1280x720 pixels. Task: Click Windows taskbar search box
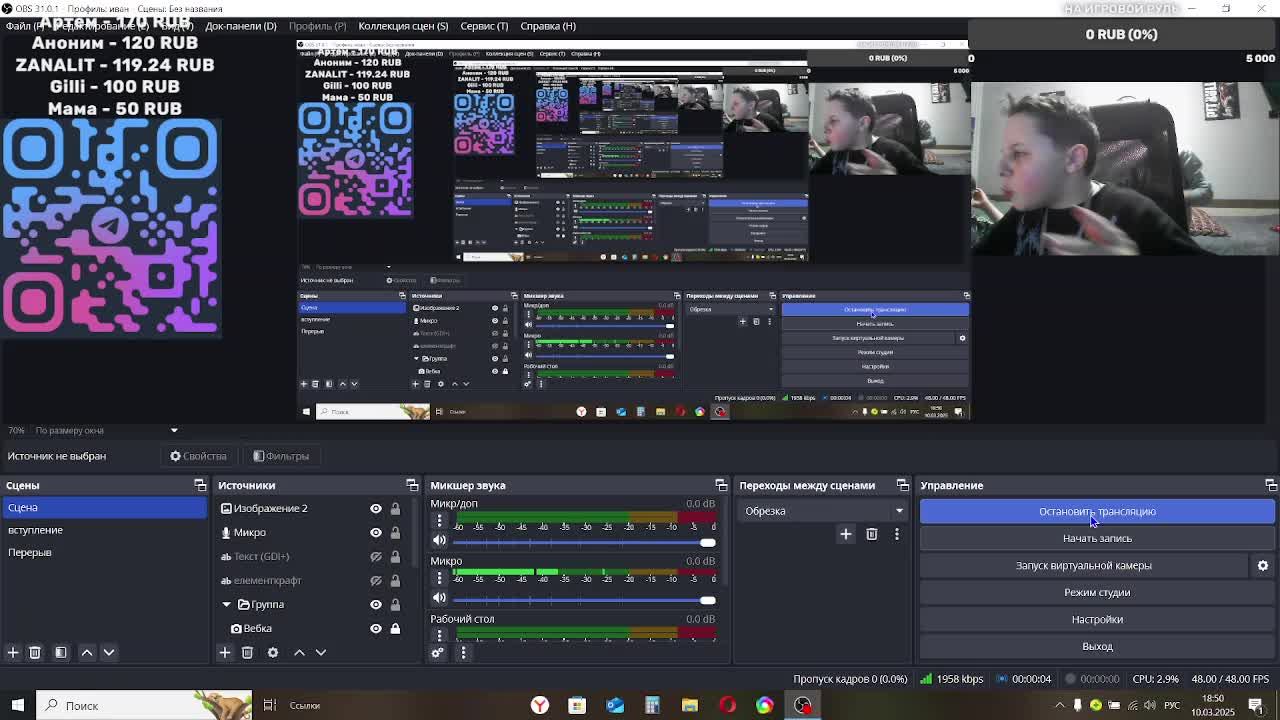click(145, 705)
